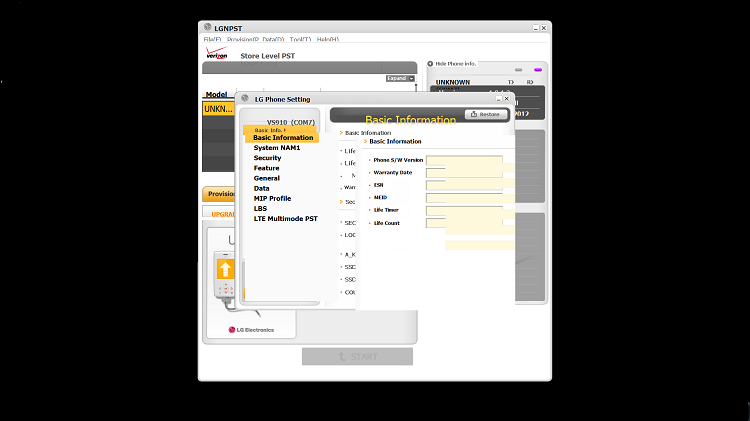Open the Expand dropdown
Viewport: 750px width, 421px height.
(x=400, y=78)
